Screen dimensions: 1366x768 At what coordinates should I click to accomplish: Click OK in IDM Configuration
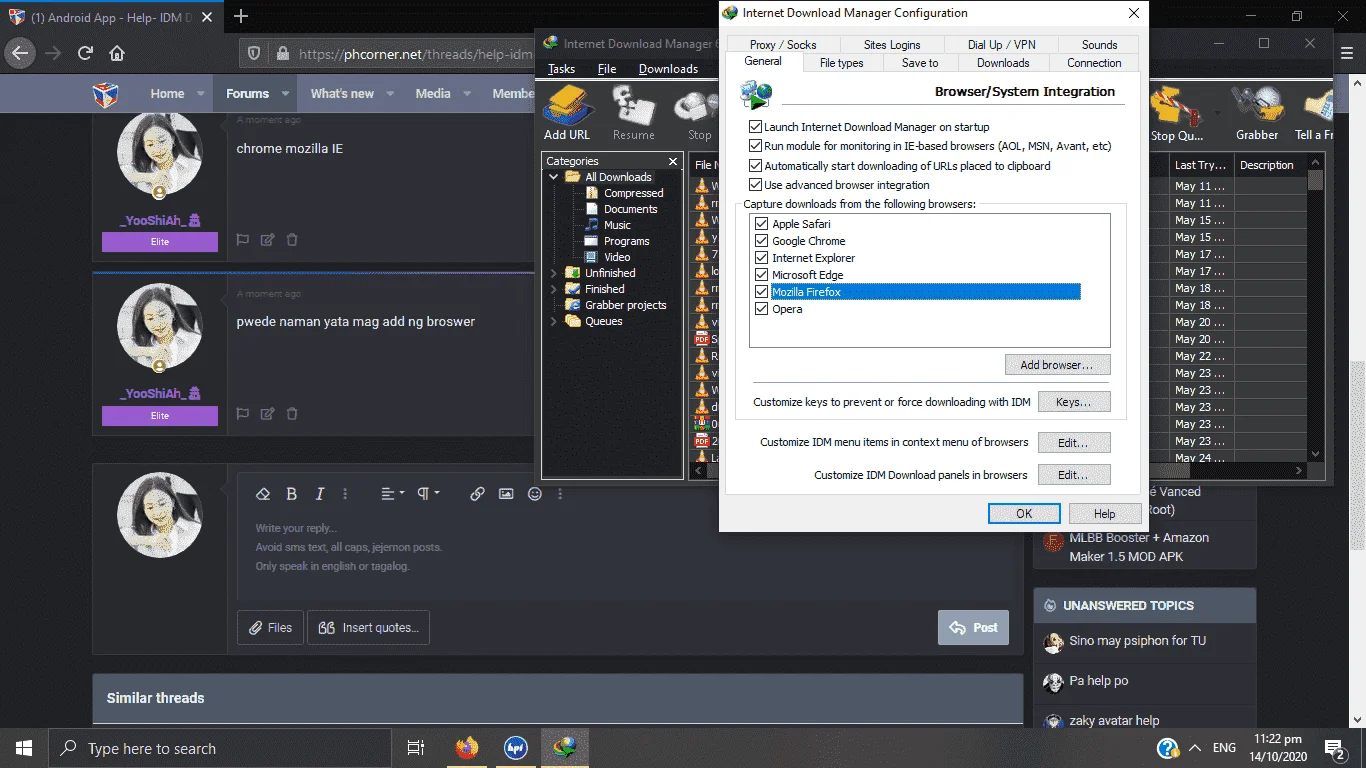tap(1024, 514)
